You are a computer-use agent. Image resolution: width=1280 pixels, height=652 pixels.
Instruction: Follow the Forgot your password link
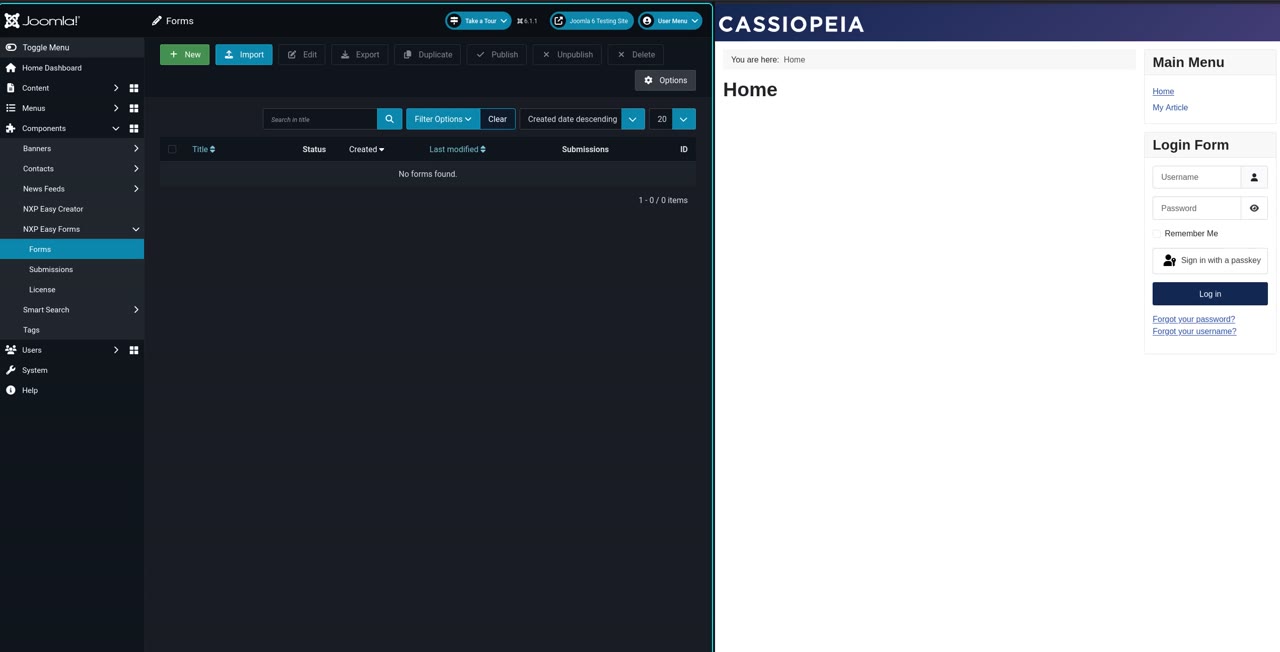(x=1193, y=319)
